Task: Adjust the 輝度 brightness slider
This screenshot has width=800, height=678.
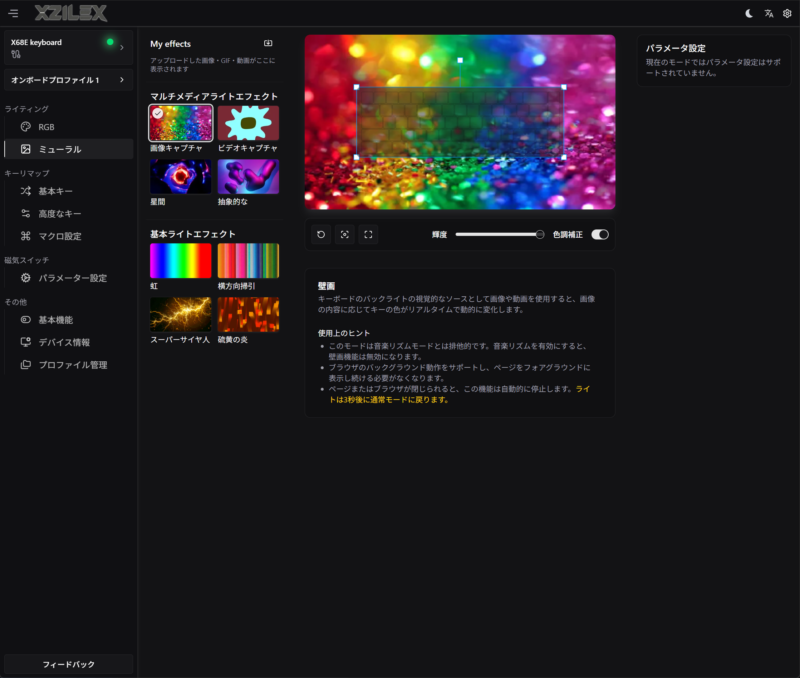Action: click(x=499, y=235)
